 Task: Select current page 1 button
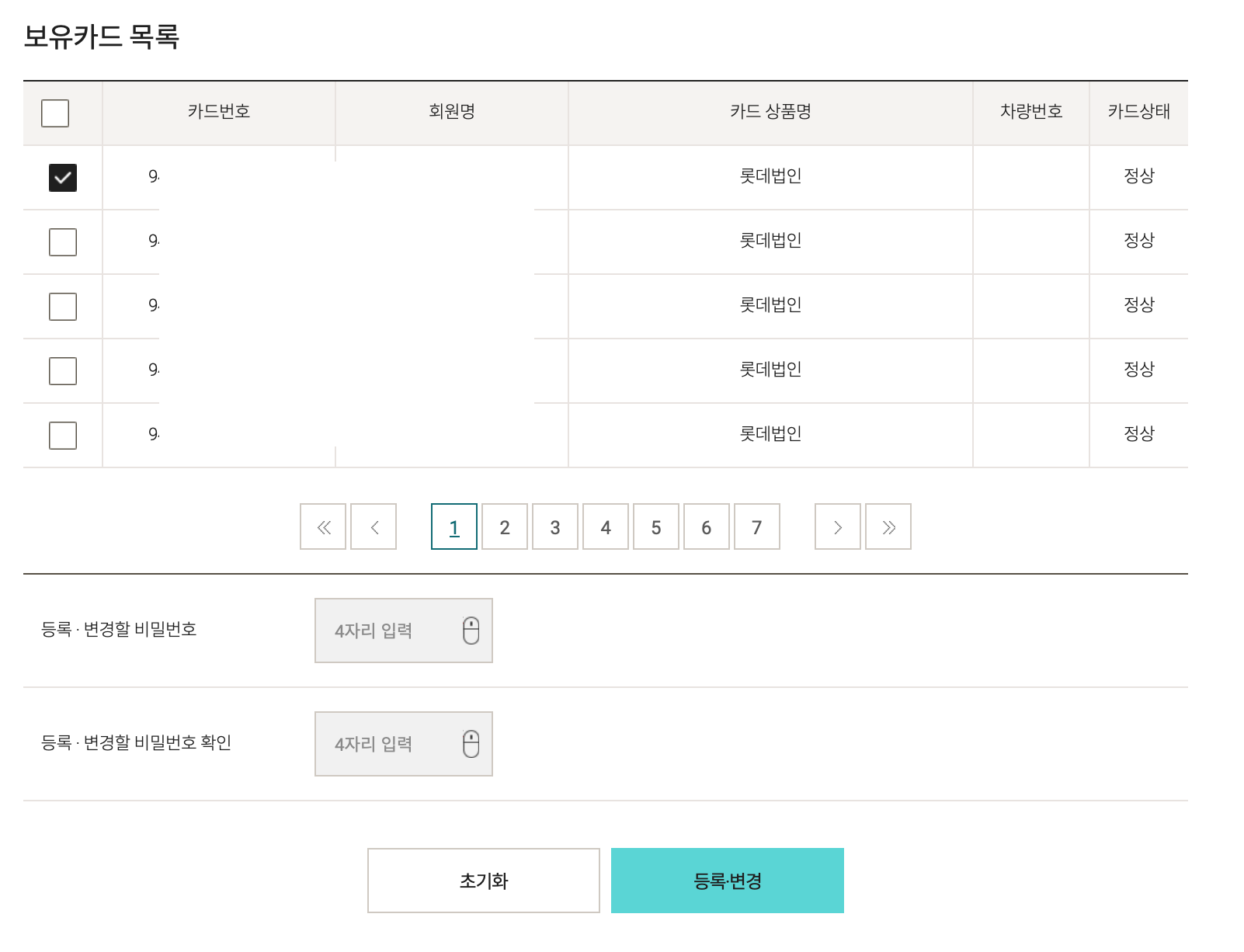coord(454,527)
